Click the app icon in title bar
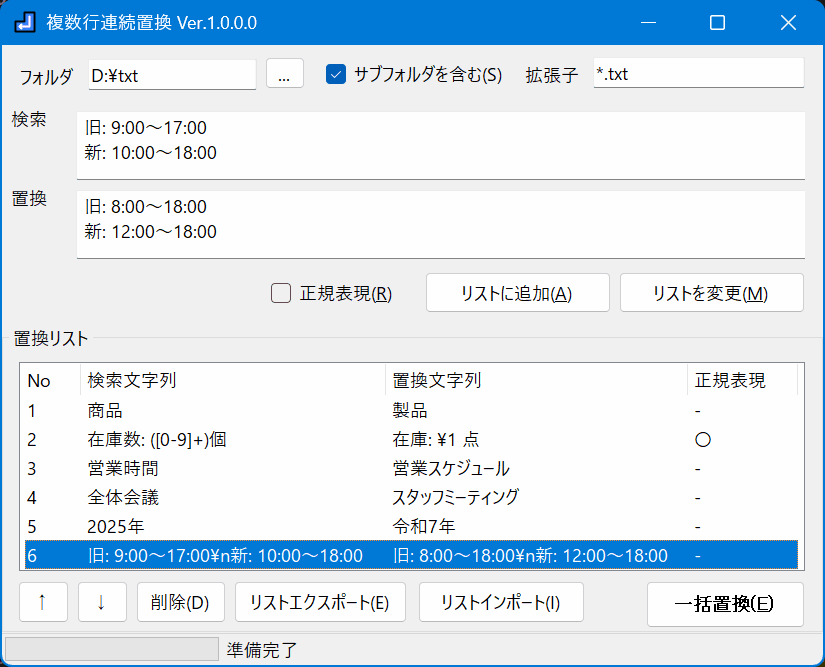The image size is (825, 667). coord(26,22)
